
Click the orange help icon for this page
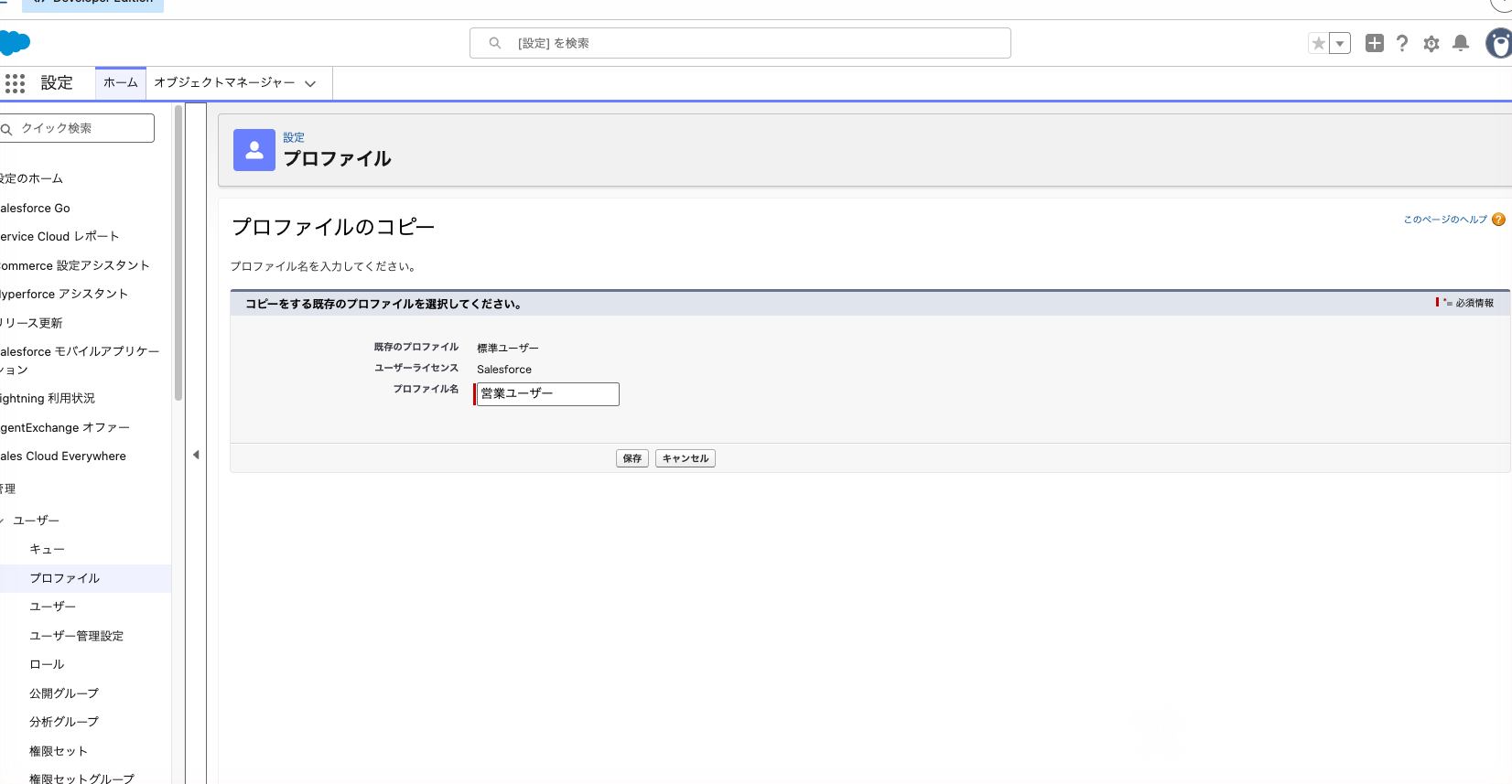1498,220
